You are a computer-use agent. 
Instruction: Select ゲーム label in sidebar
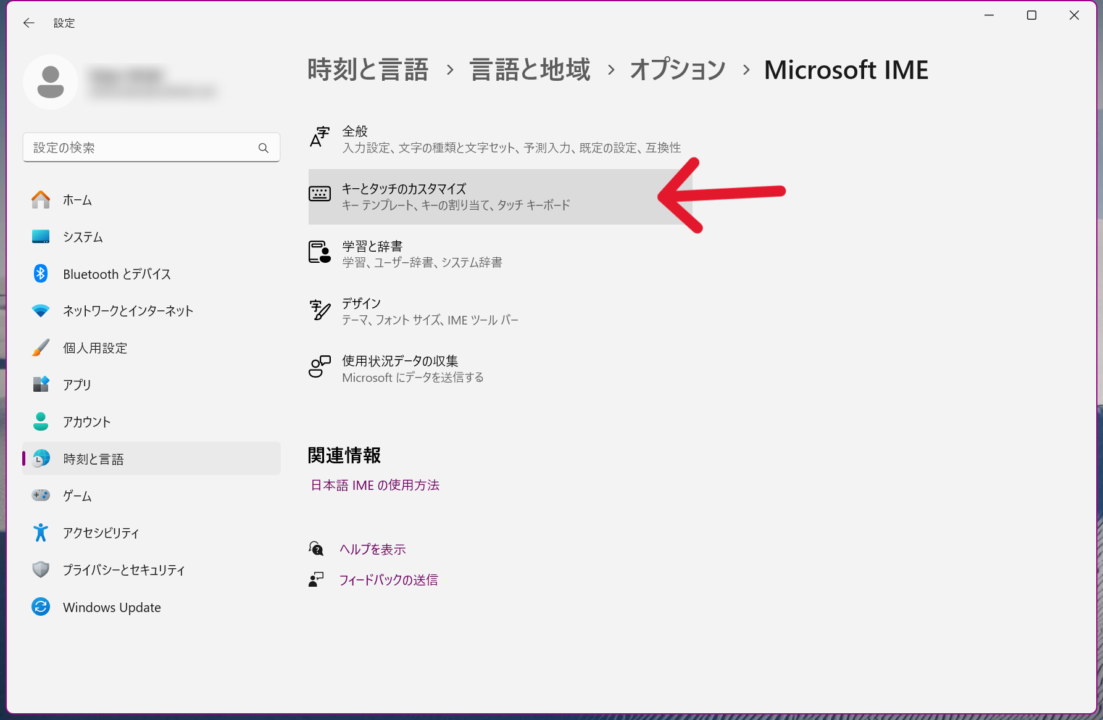(x=77, y=496)
